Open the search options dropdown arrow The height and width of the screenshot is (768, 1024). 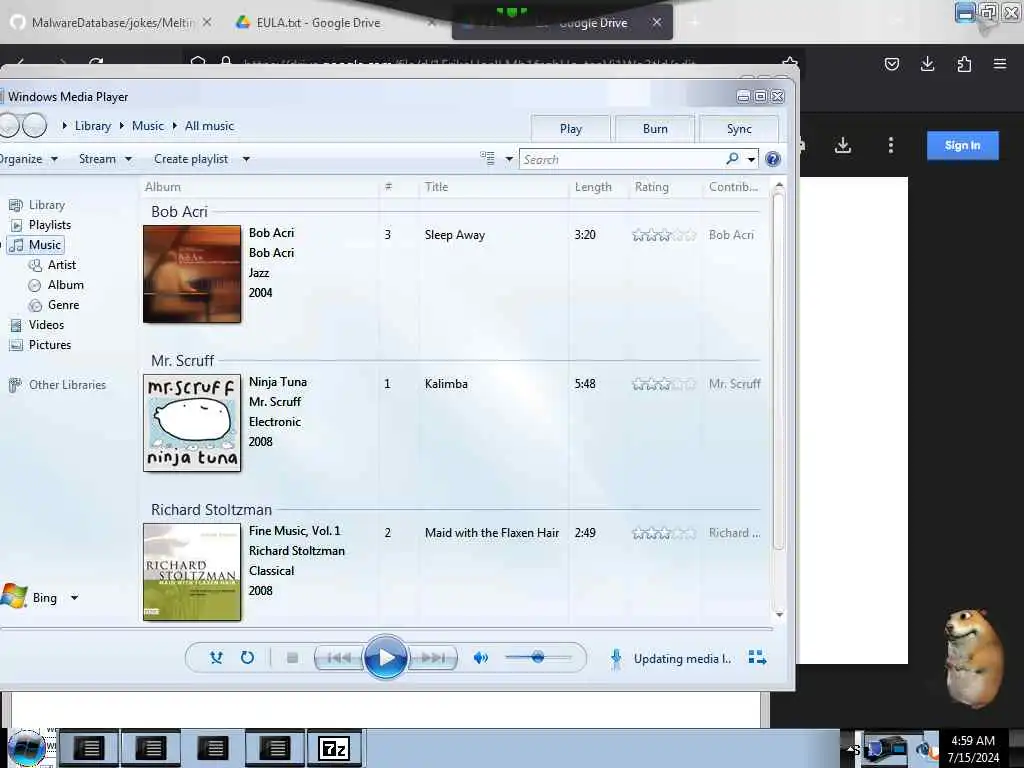coord(752,159)
